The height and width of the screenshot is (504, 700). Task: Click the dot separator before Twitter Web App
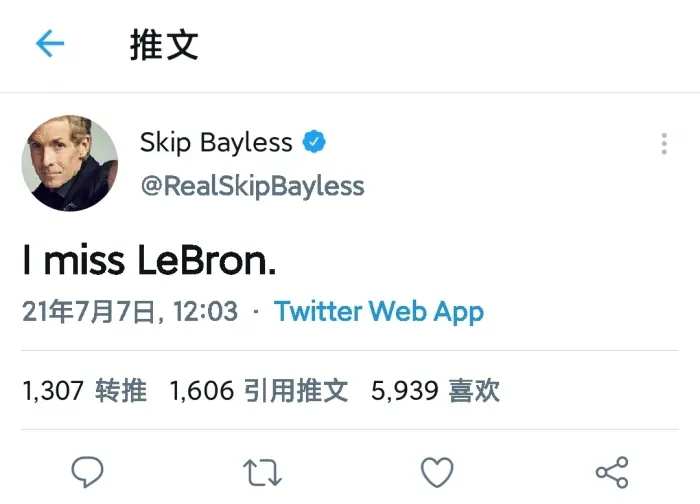[x=256, y=312]
